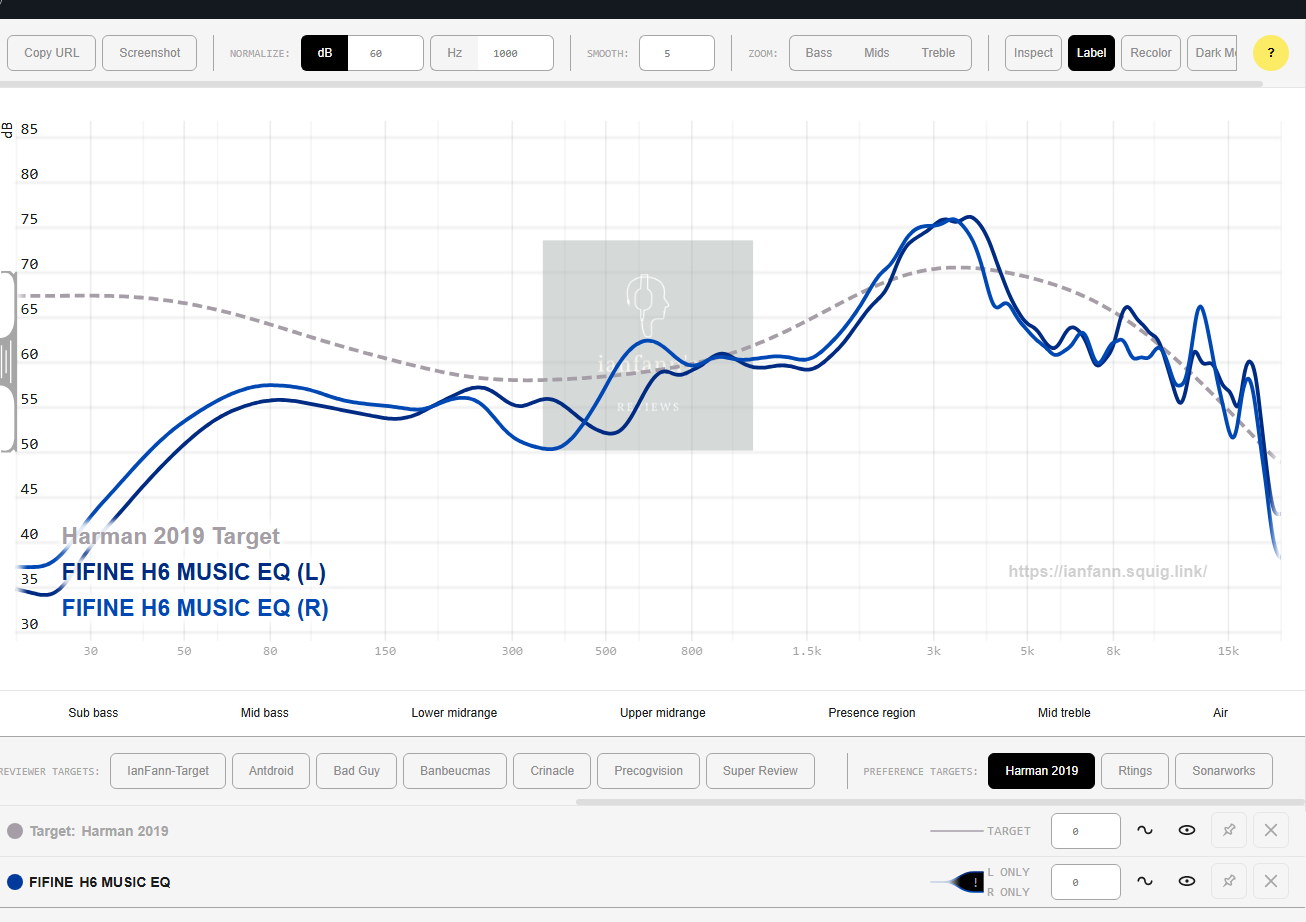Click the 'Air' region label
This screenshot has height=922, width=1306.
click(1220, 713)
